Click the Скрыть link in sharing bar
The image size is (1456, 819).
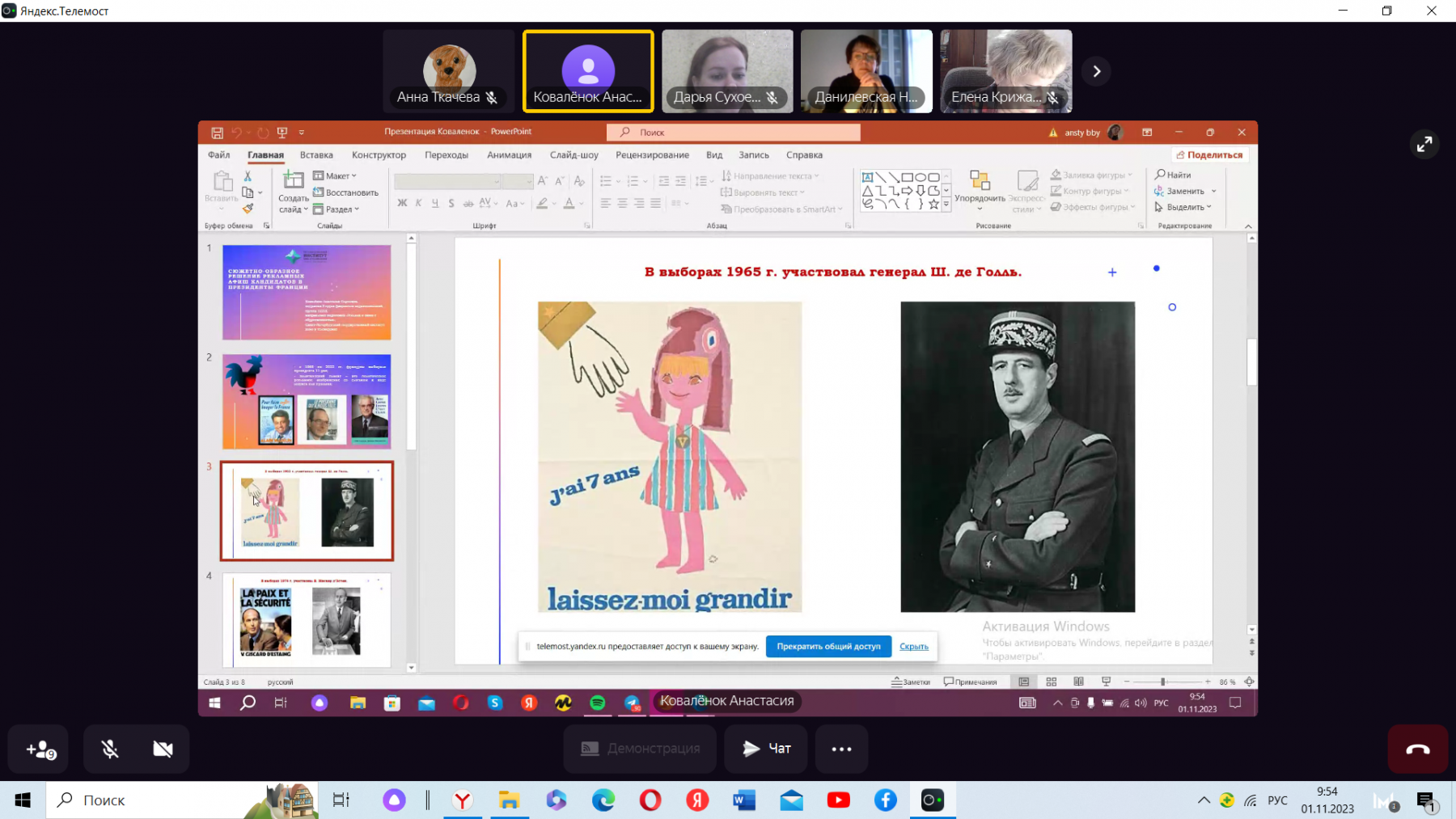[914, 647]
